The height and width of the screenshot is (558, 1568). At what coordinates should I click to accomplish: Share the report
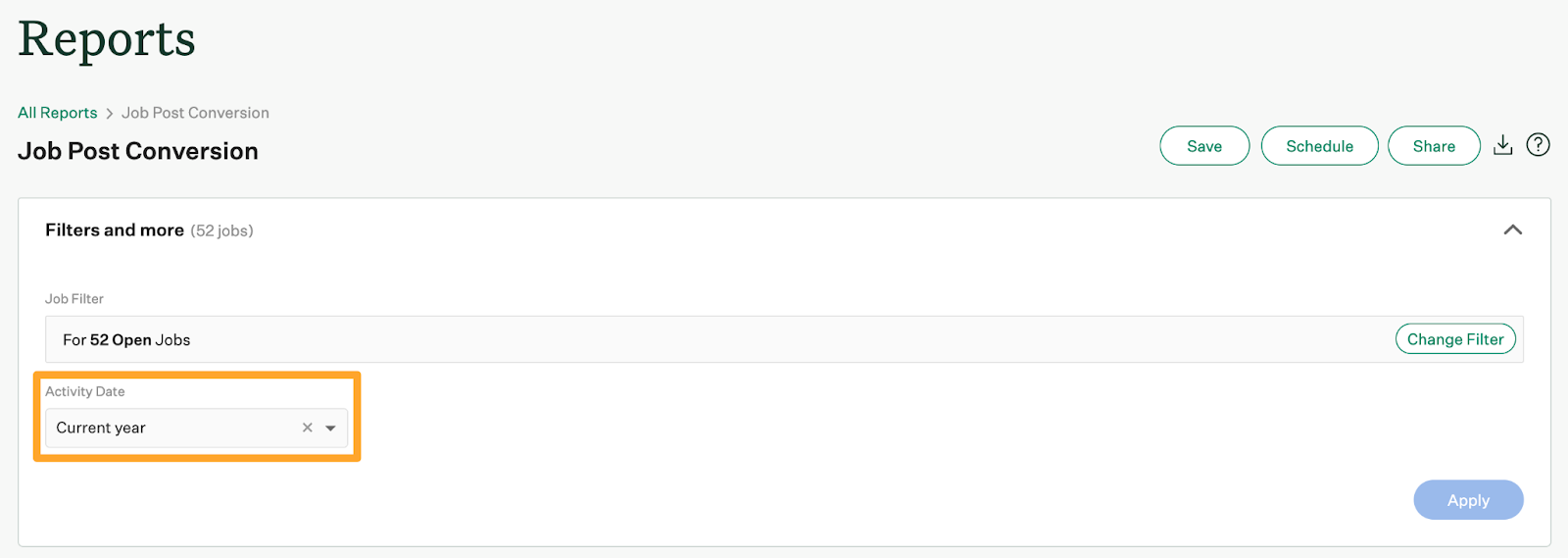pos(1434,146)
